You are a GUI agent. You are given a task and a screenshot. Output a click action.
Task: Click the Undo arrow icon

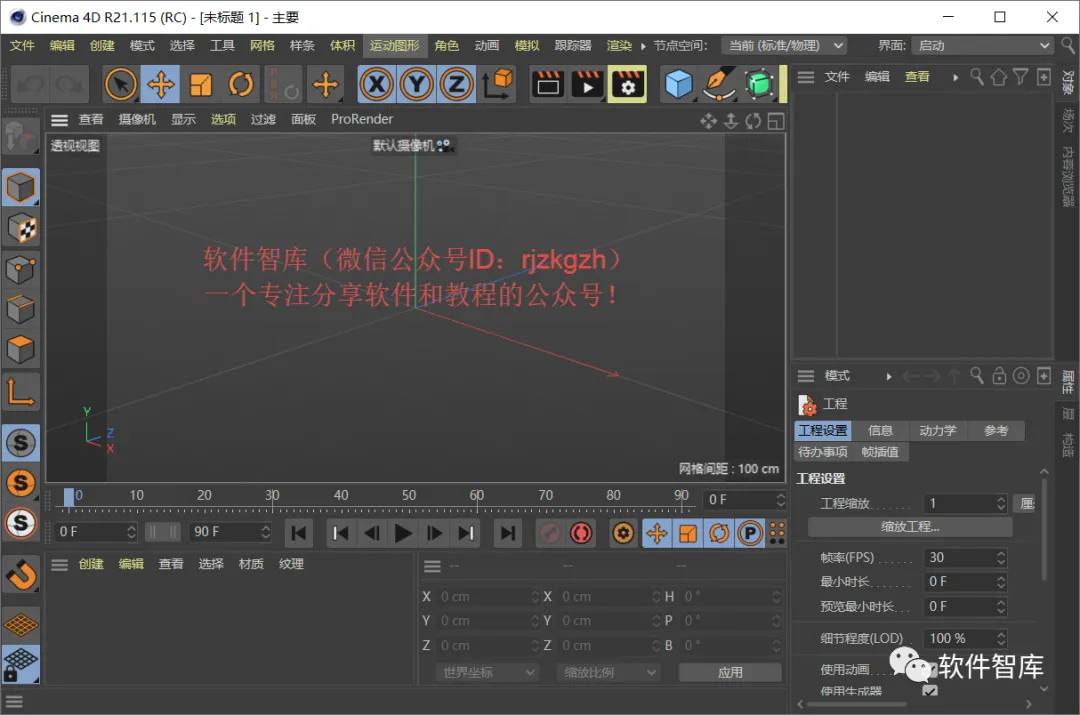click(x=31, y=85)
